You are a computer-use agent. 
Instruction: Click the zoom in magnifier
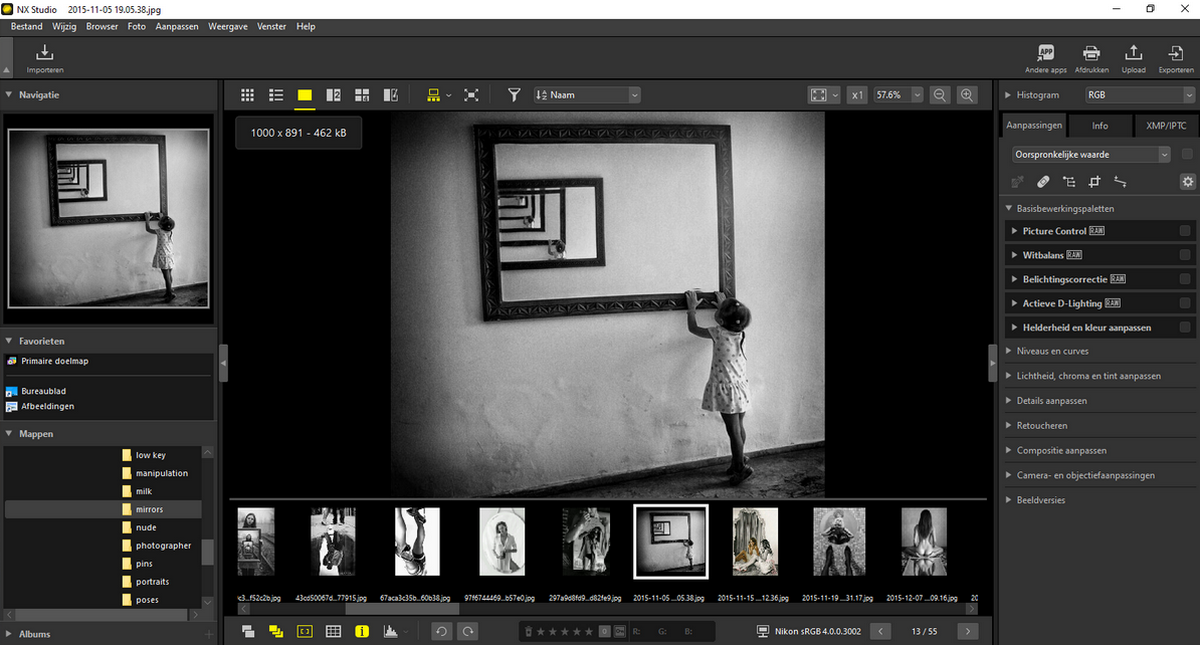[967, 95]
